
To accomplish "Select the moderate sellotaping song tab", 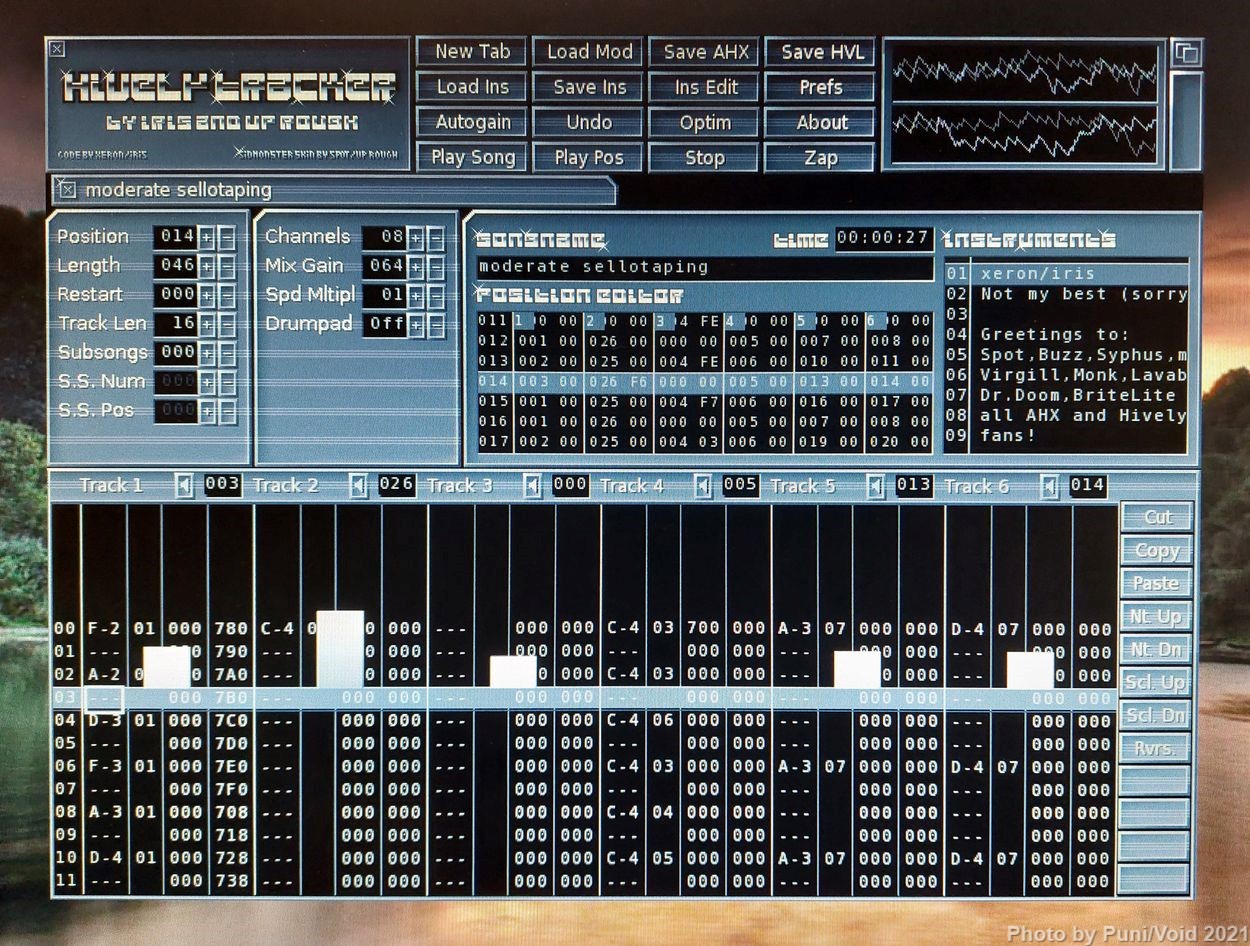I will (x=180, y=190).
